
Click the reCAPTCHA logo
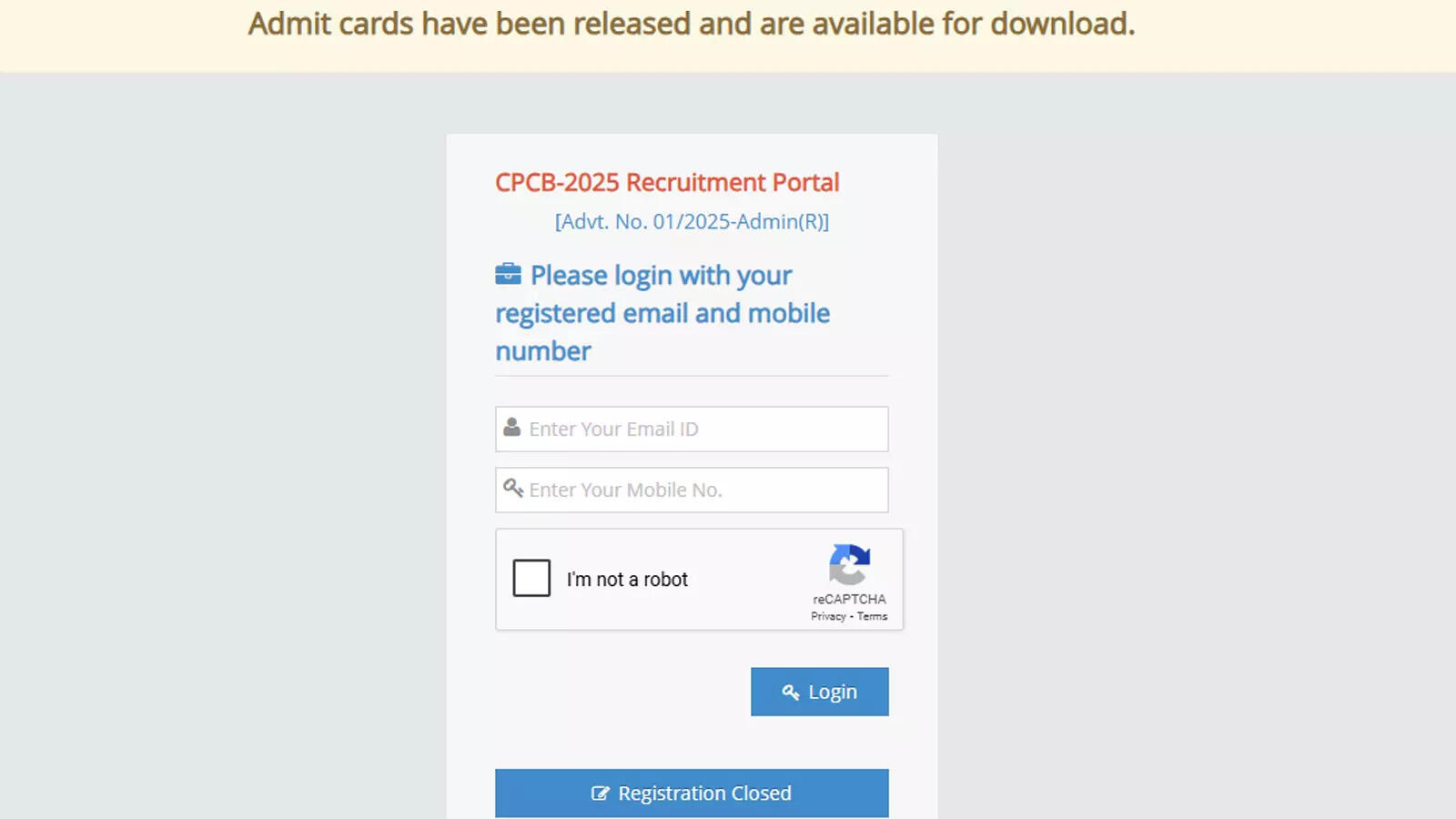(x=849, y=565)
